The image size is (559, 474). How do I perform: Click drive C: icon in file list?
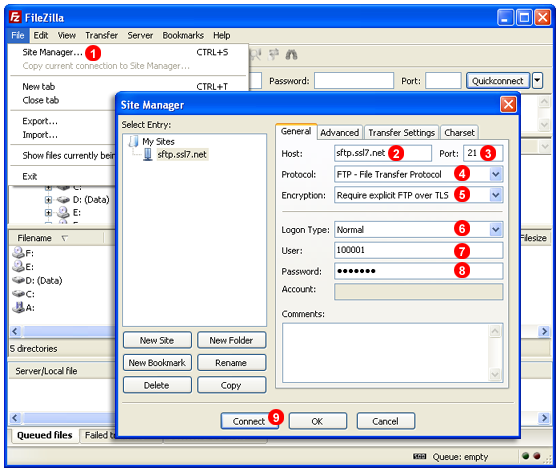click(x=18, y=294)
